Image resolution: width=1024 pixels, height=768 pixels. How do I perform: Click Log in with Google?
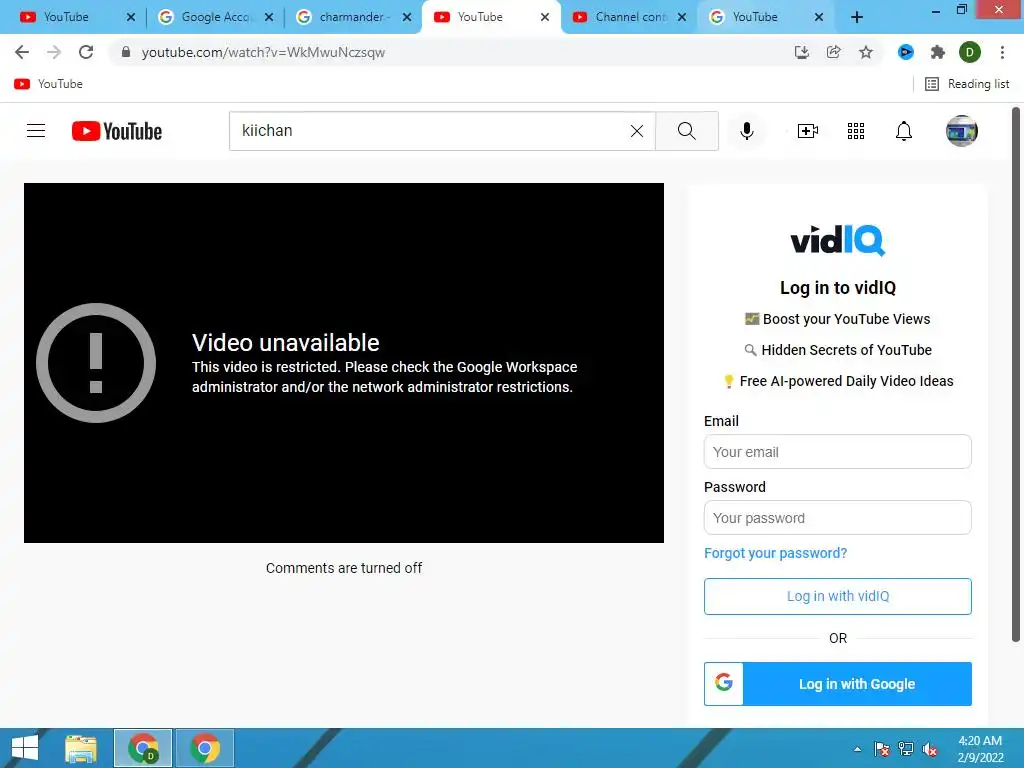(x=837, y=684)
